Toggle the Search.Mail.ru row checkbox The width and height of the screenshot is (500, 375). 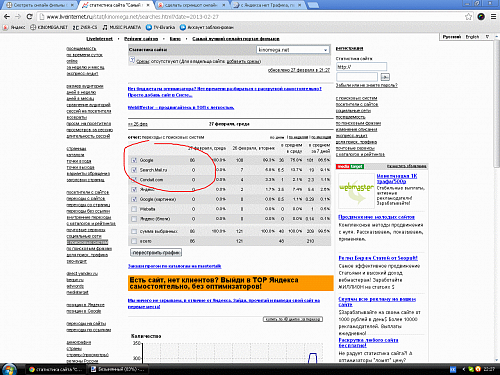pyautogui.click(x=134, y=170)
